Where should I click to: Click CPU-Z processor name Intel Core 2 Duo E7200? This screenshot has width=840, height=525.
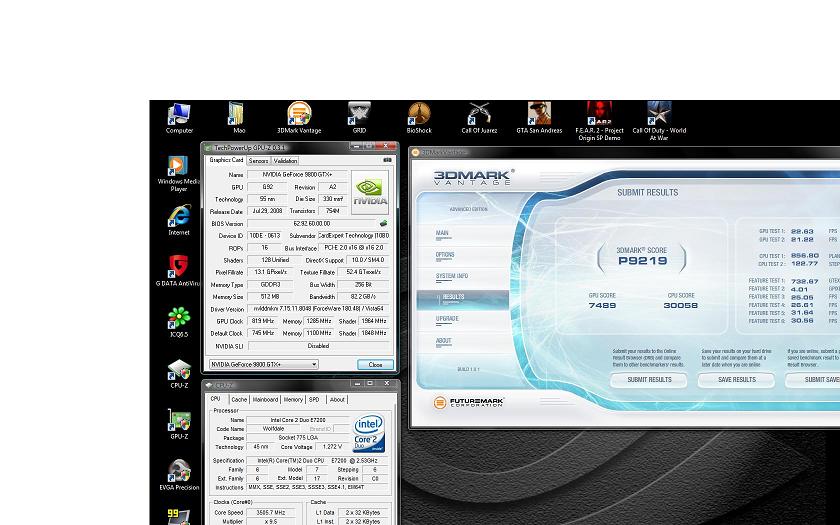click(x=297, y=420)
